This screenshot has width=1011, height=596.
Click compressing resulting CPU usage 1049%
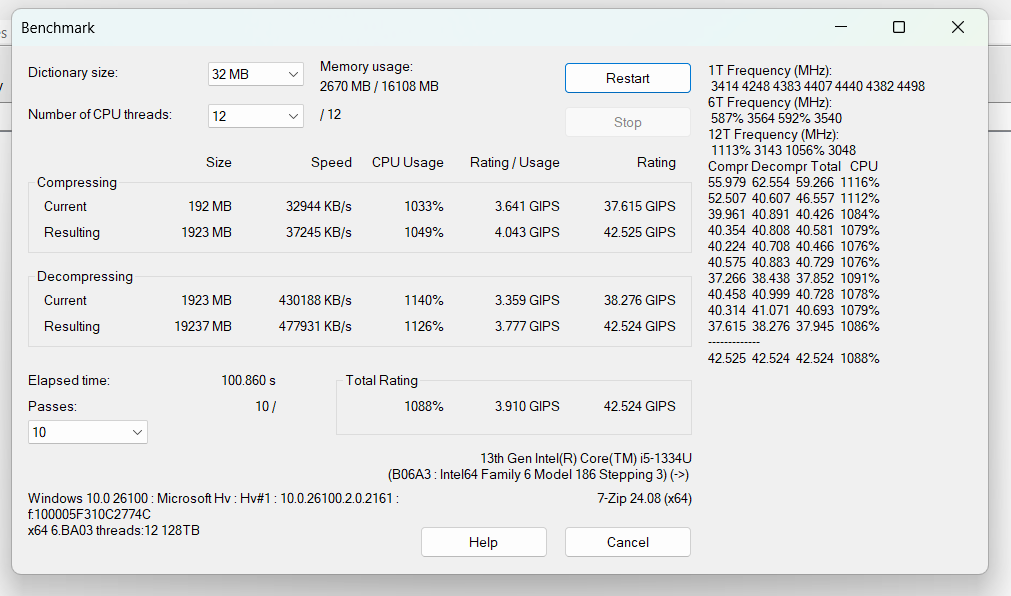pyautogui.click(x=424, y=232)
